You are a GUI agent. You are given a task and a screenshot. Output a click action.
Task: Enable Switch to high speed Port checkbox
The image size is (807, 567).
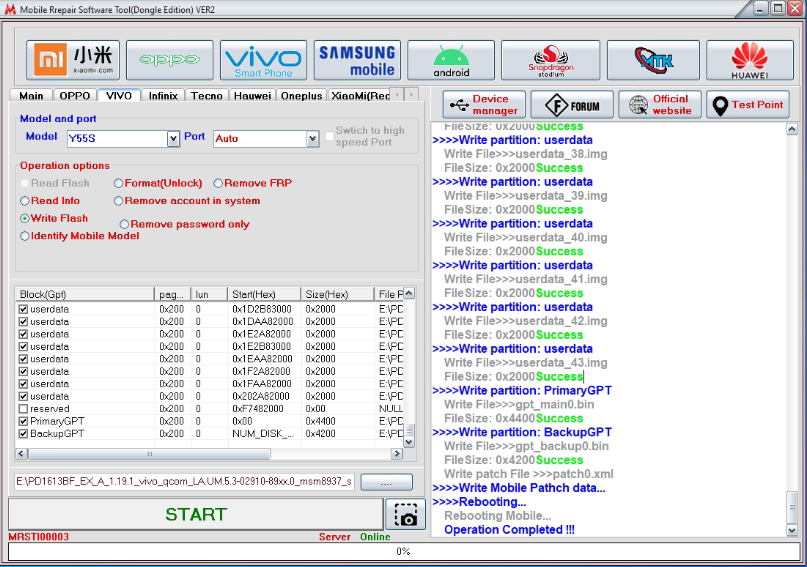pyautogui.click(x=329, y=136)
